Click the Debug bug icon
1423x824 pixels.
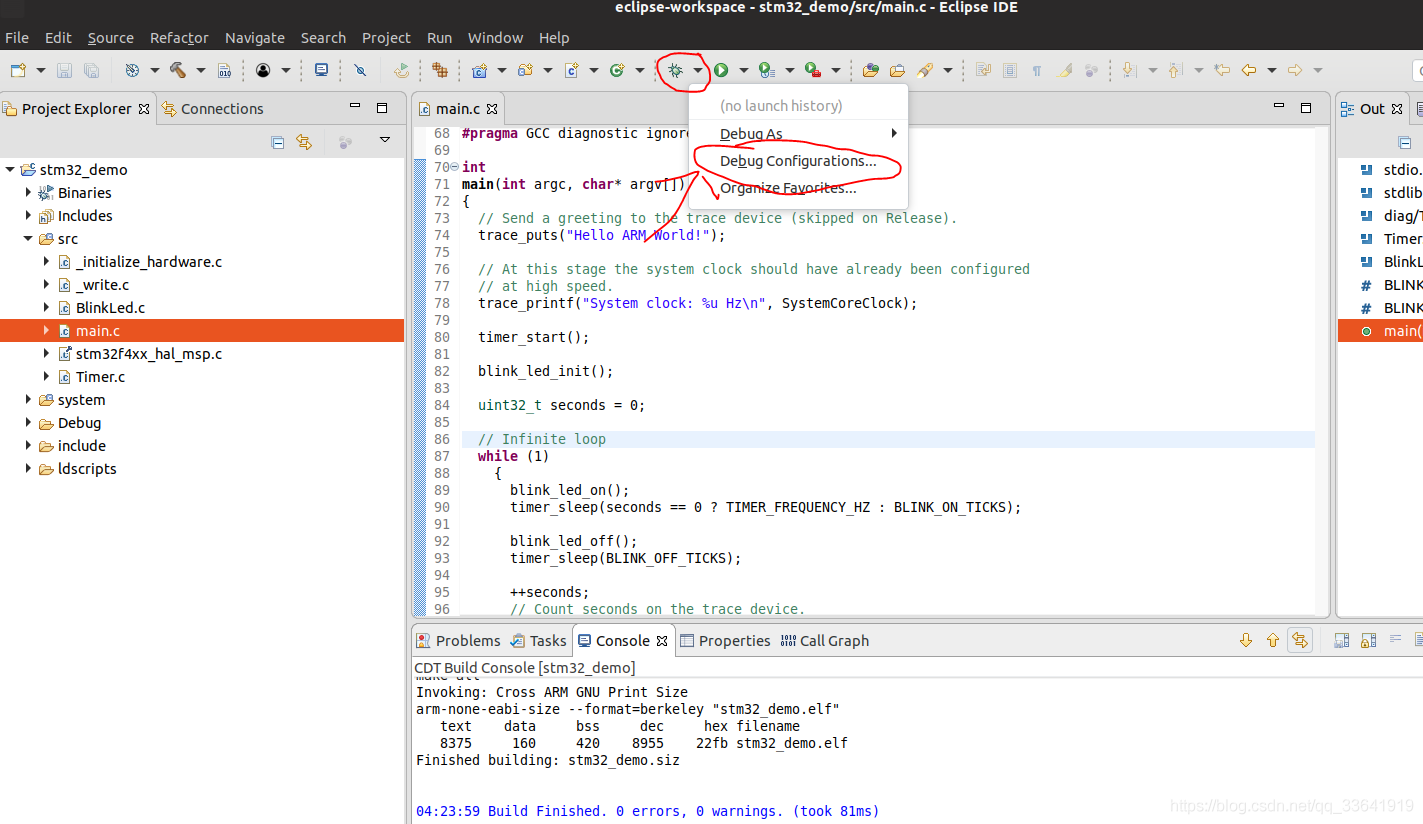[675, 70]
